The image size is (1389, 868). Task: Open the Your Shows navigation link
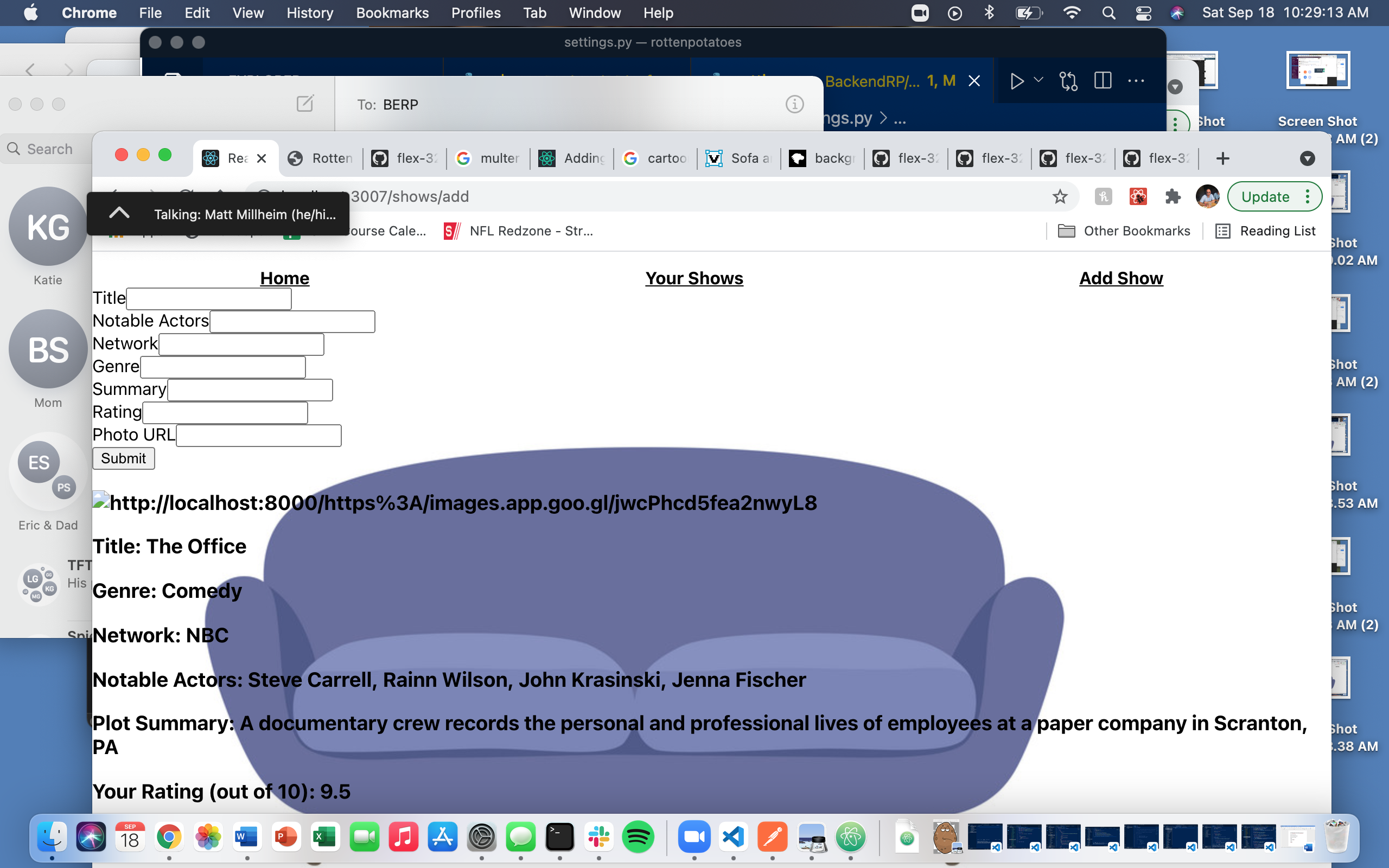coord(694,278)
